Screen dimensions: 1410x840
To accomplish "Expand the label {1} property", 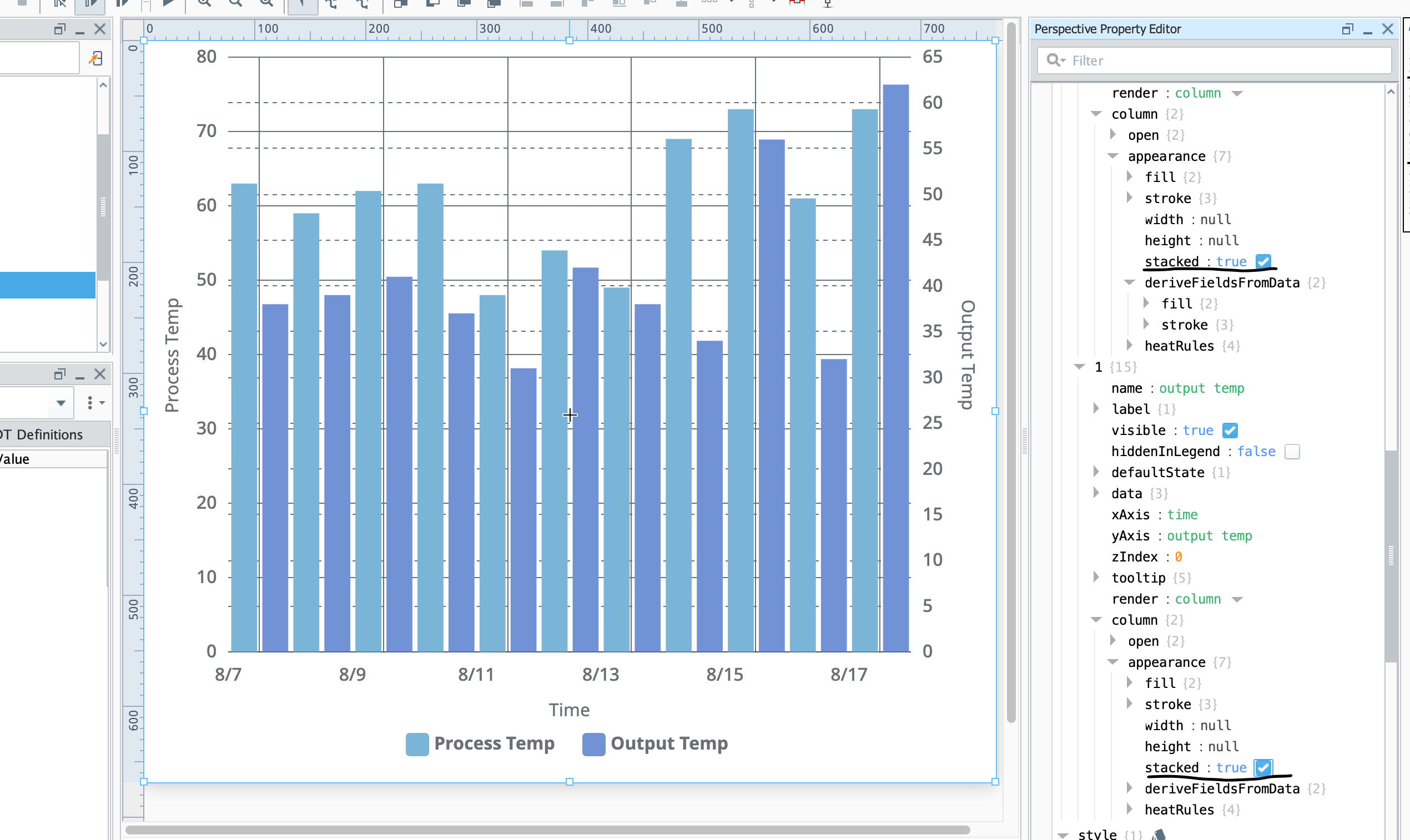I will pos(1096,409).
